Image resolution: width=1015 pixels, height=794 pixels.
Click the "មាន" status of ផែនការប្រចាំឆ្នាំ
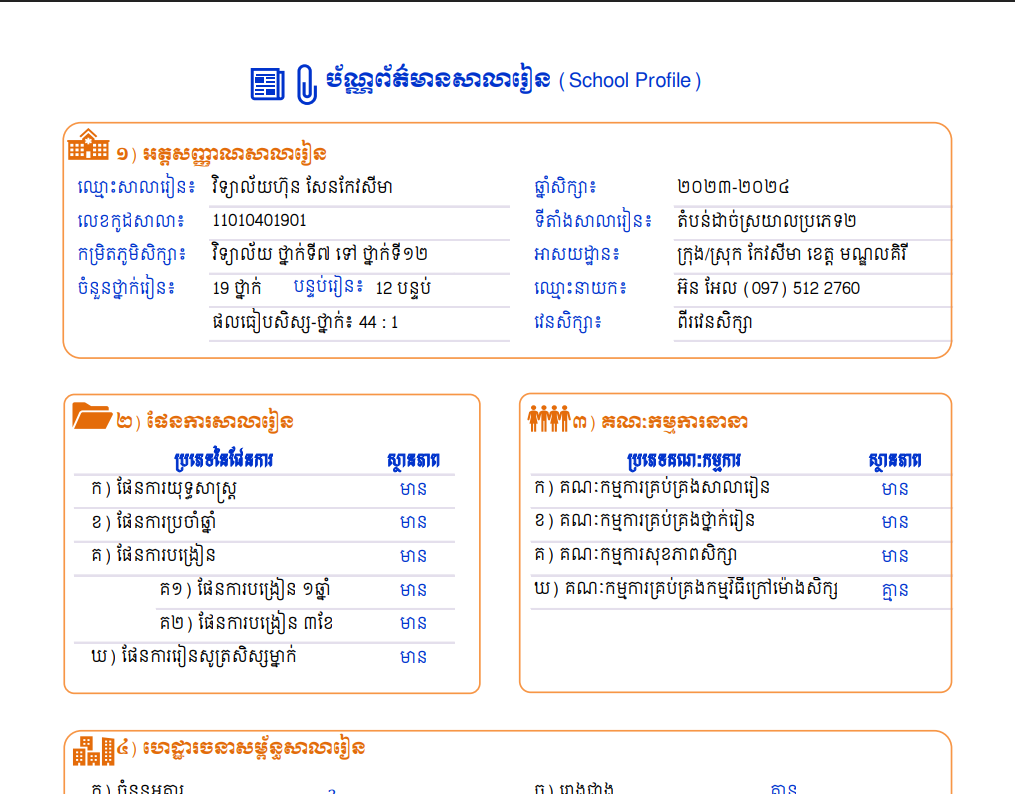tap(414, 522)
